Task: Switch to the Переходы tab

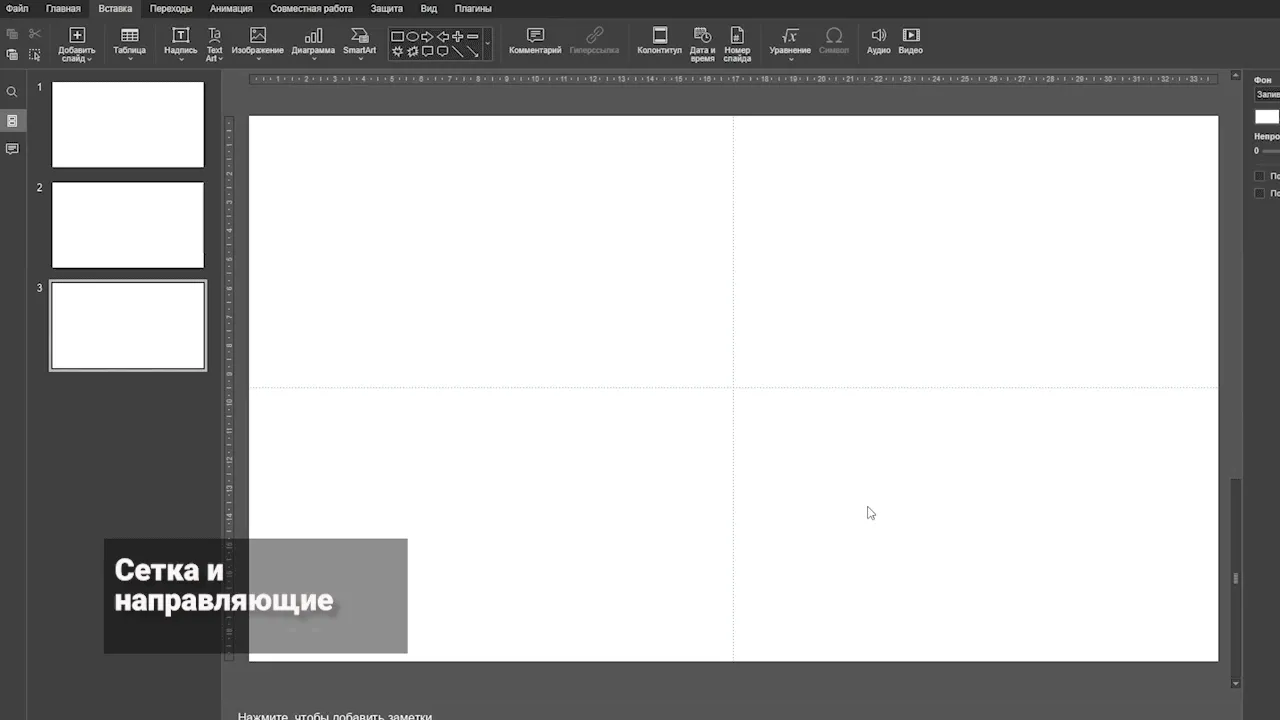Action: tap(171, 8)
